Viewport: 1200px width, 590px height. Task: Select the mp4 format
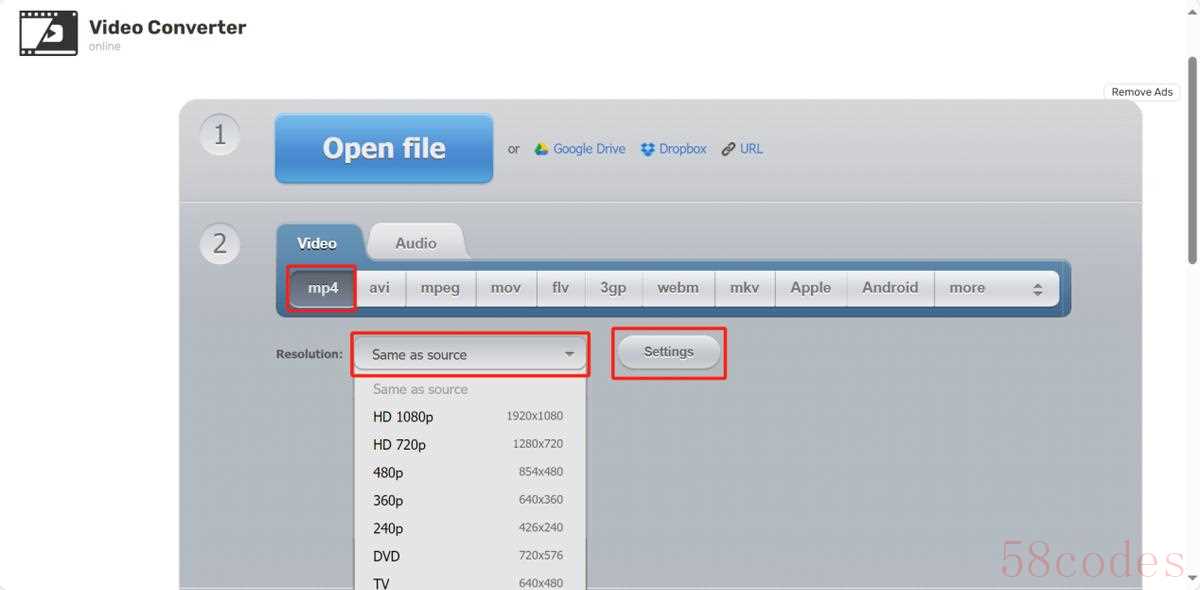323,288
